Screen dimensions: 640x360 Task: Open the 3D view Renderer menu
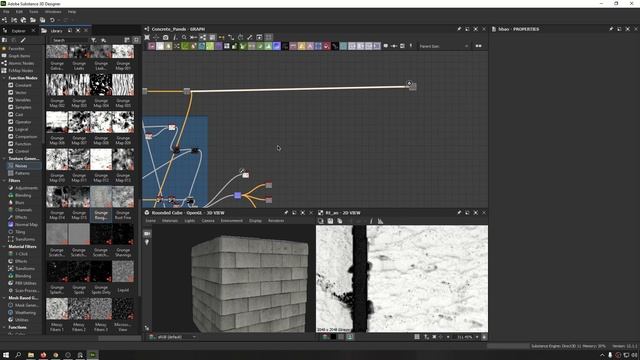pyautogui.click(x=276, y=221)
